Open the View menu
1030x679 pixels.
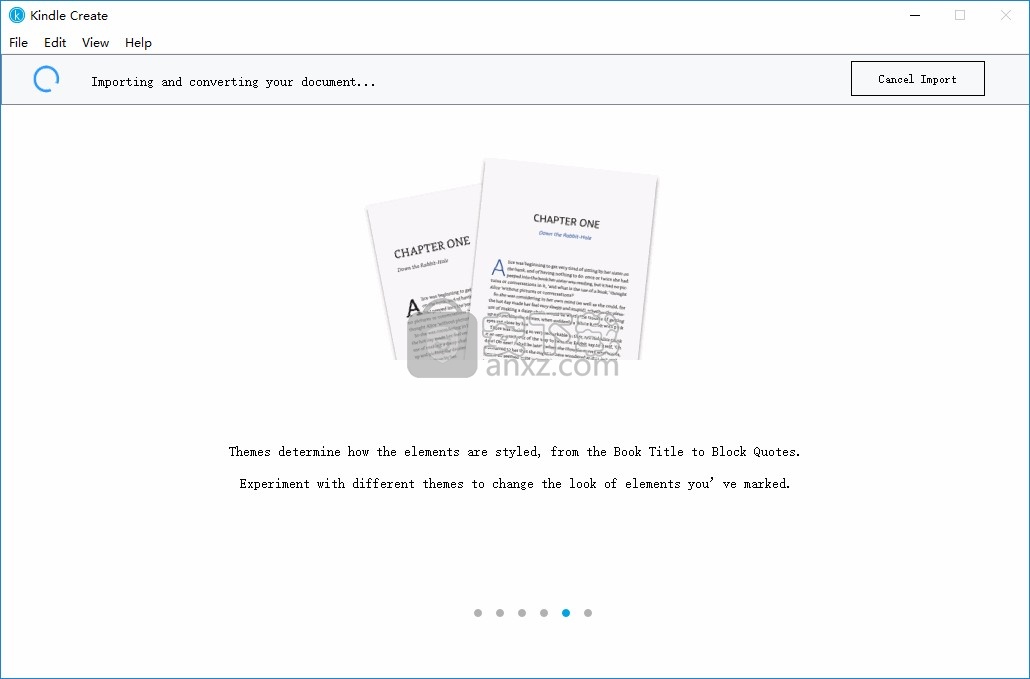click(95, 43)
